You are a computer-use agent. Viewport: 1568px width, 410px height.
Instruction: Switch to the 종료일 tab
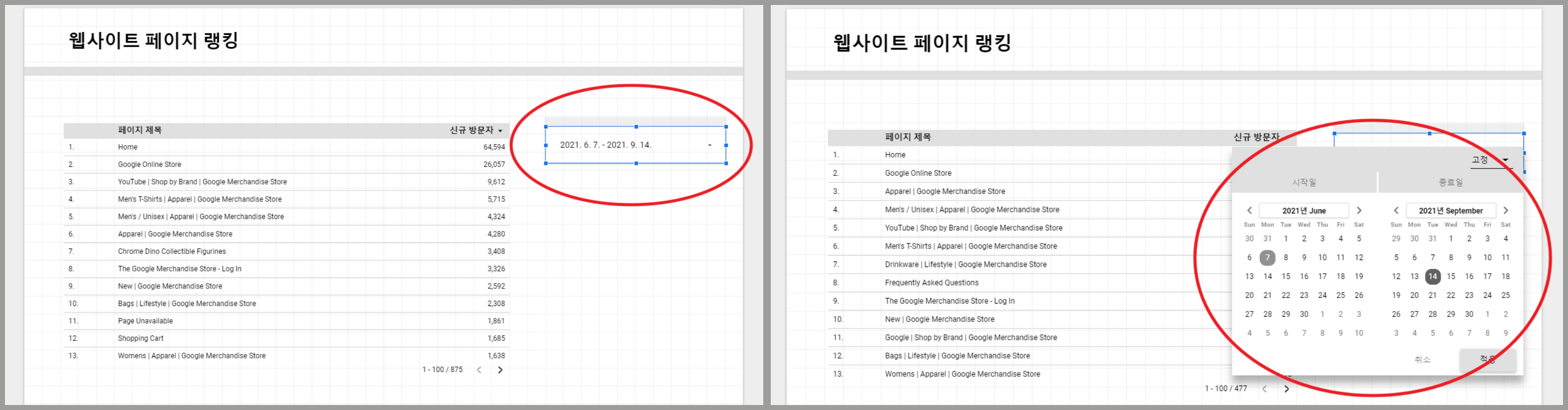1451,182
